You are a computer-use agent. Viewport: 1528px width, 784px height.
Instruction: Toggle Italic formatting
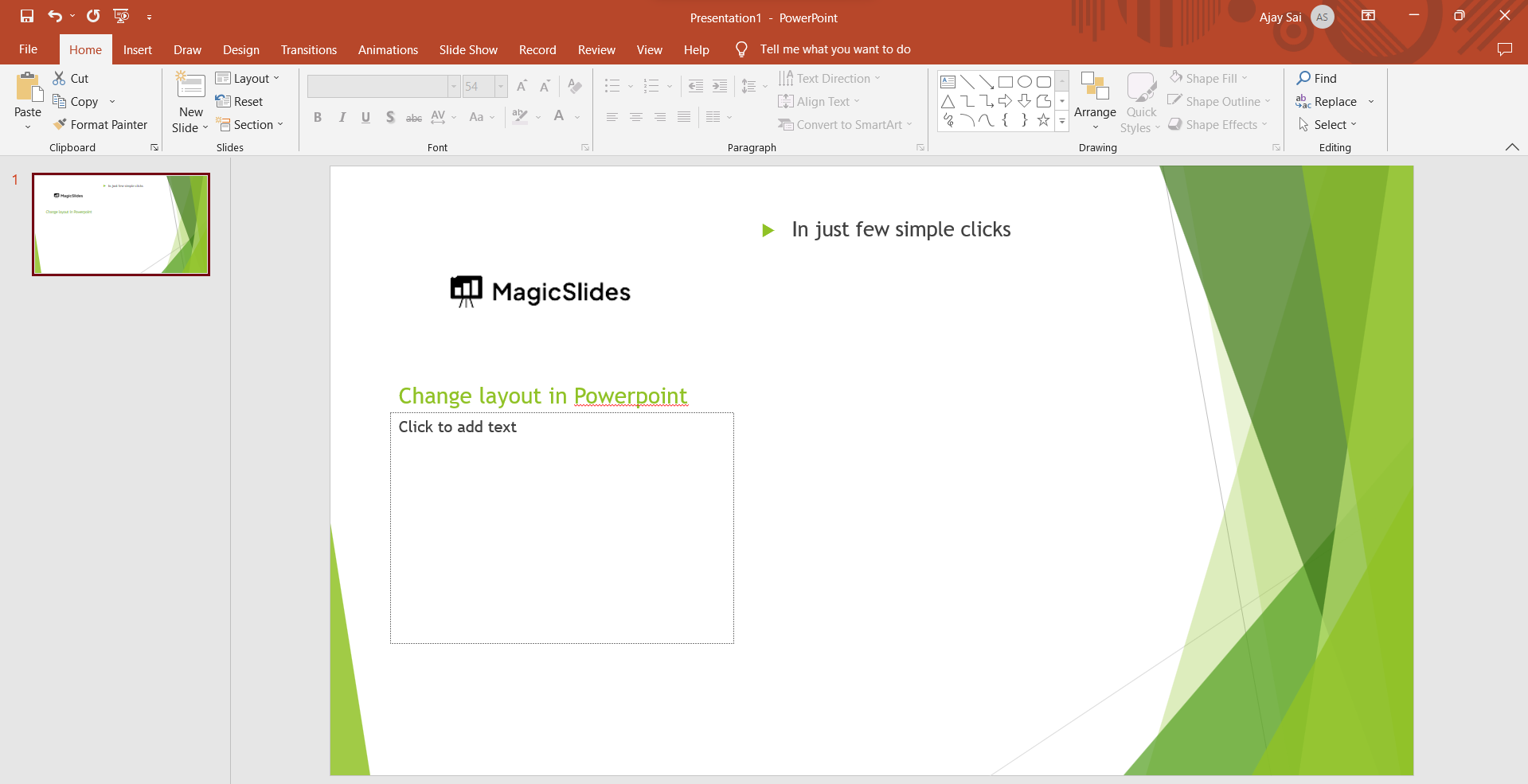342,117
